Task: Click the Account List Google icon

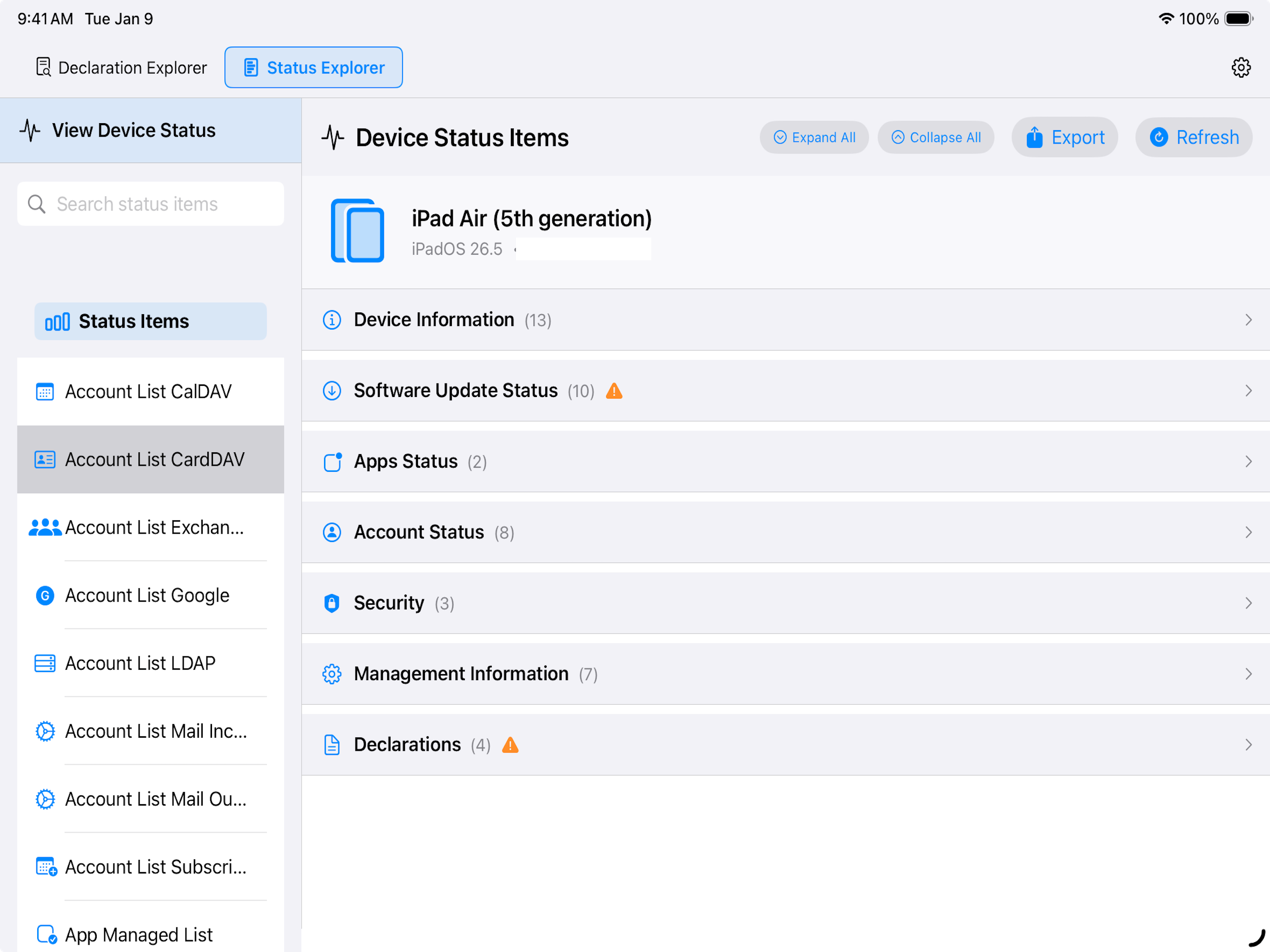Action: [45, 595]
